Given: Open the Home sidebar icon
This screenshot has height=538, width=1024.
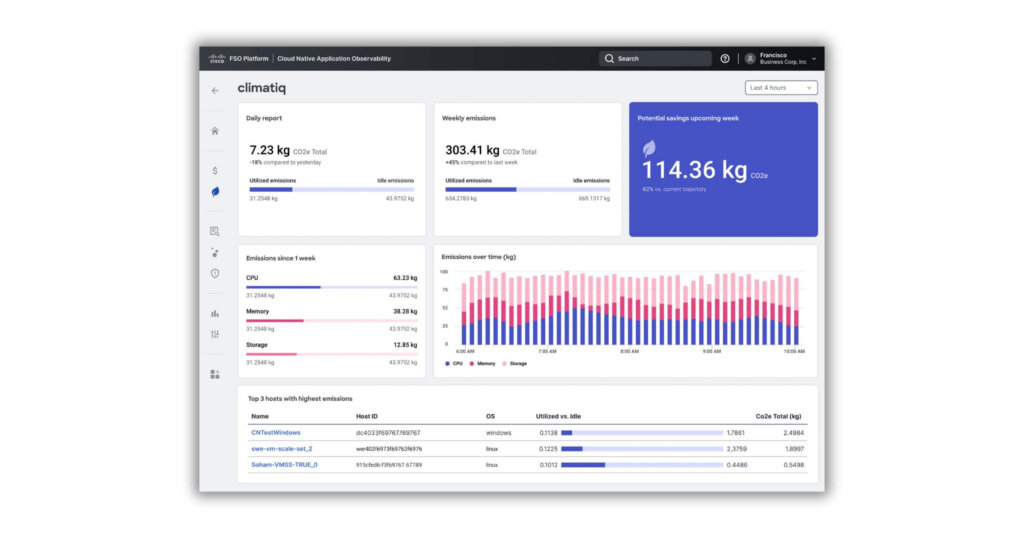Looking at the screenshot, I should [x=215, y=131].
